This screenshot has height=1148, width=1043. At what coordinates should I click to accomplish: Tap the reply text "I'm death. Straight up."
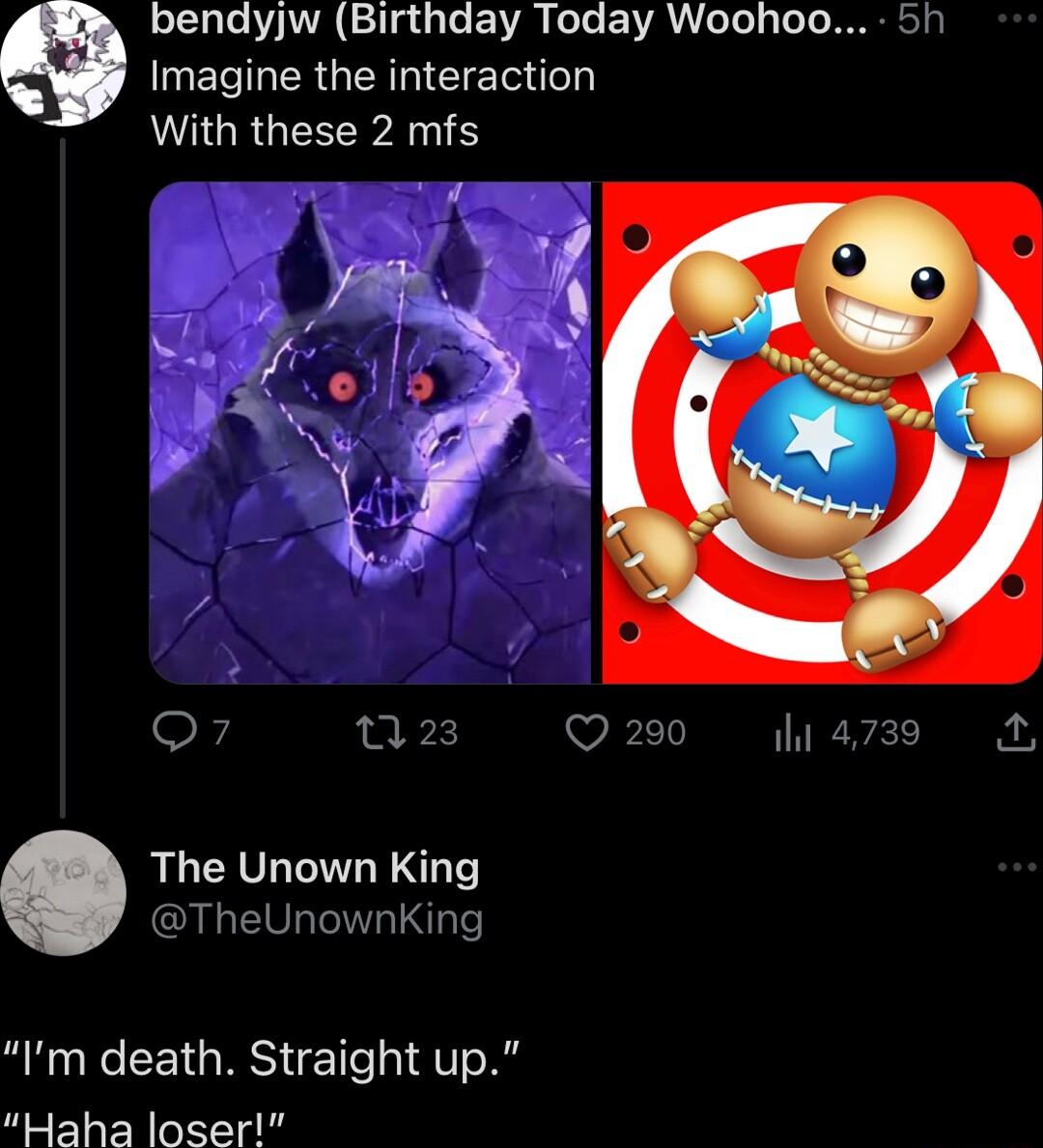[263, 1059]
